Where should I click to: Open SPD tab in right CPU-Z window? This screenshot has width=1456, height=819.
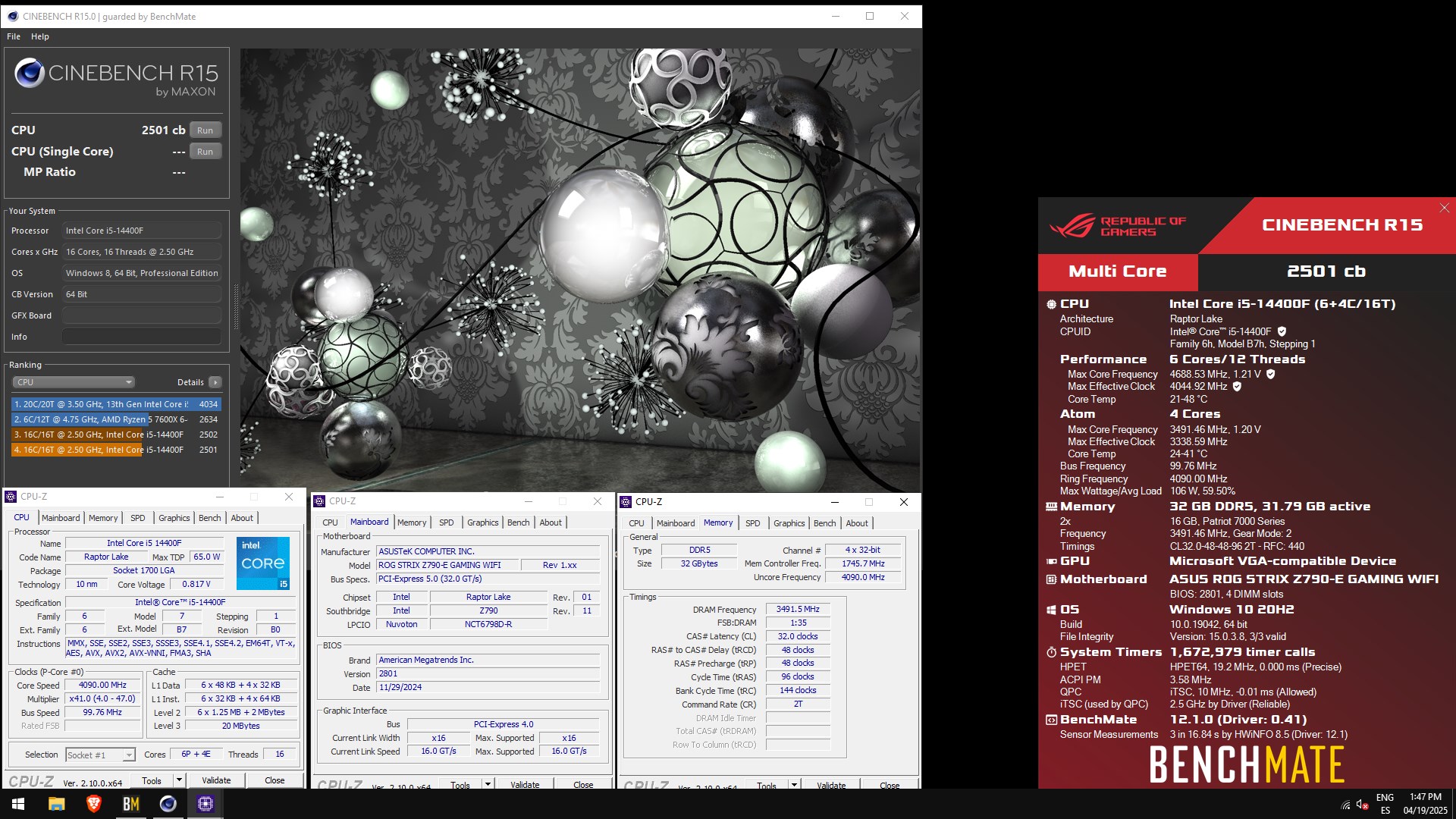(x=753, y=523)
